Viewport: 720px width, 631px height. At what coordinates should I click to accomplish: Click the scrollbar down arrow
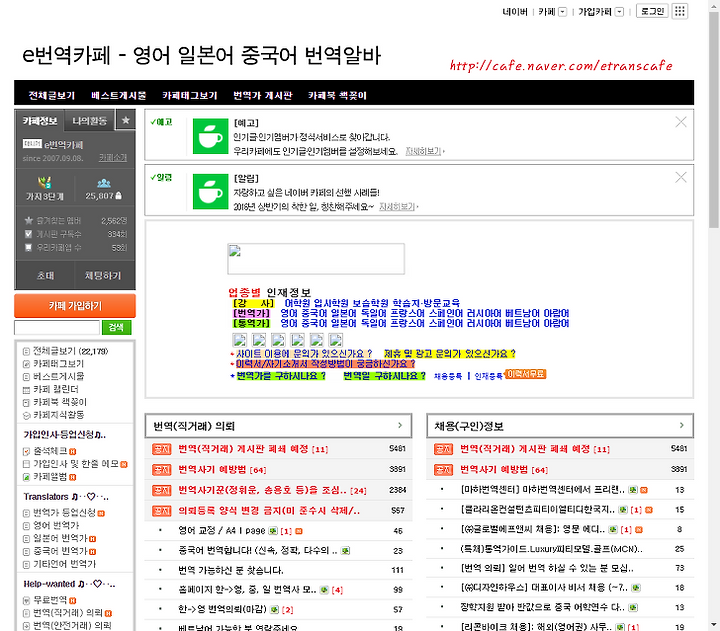point(714,625)
